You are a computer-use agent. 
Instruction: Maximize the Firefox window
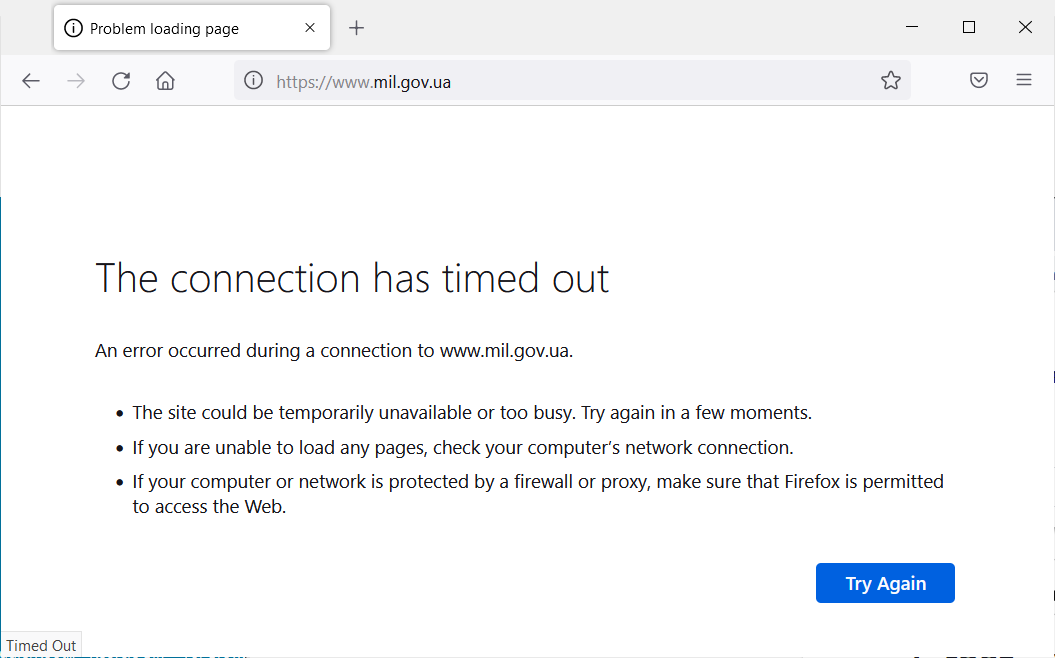968,28
